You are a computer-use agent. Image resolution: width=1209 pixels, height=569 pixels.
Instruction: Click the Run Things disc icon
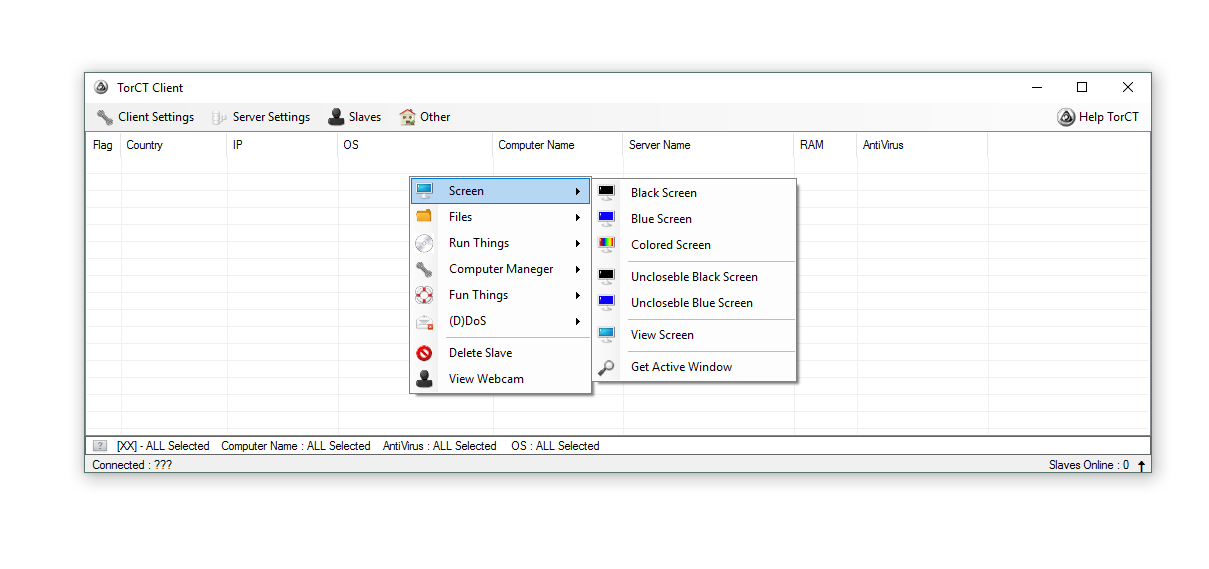point(424,243)
